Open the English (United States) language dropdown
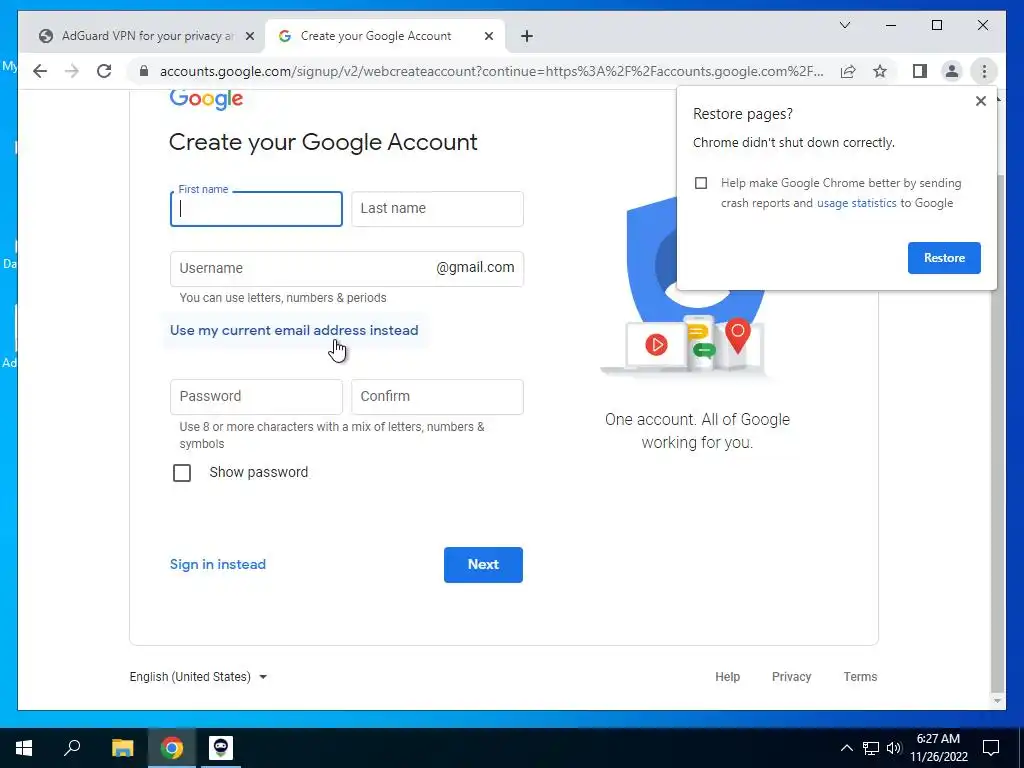Screen dimensions: 1024x768 [198, 677]
